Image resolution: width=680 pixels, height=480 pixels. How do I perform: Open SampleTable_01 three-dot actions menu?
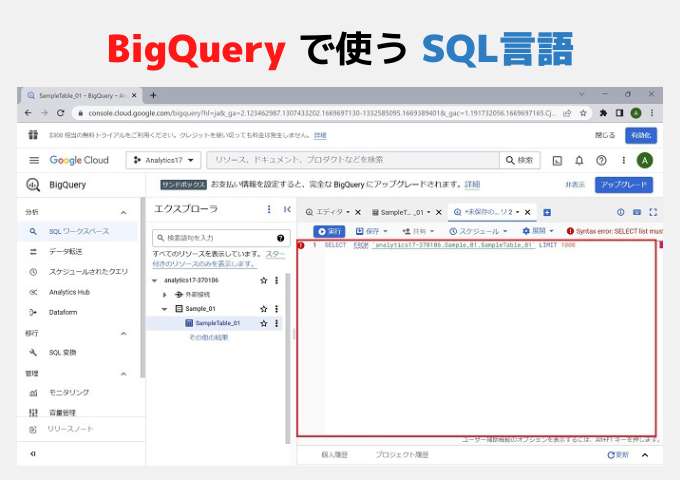[276, 323]
